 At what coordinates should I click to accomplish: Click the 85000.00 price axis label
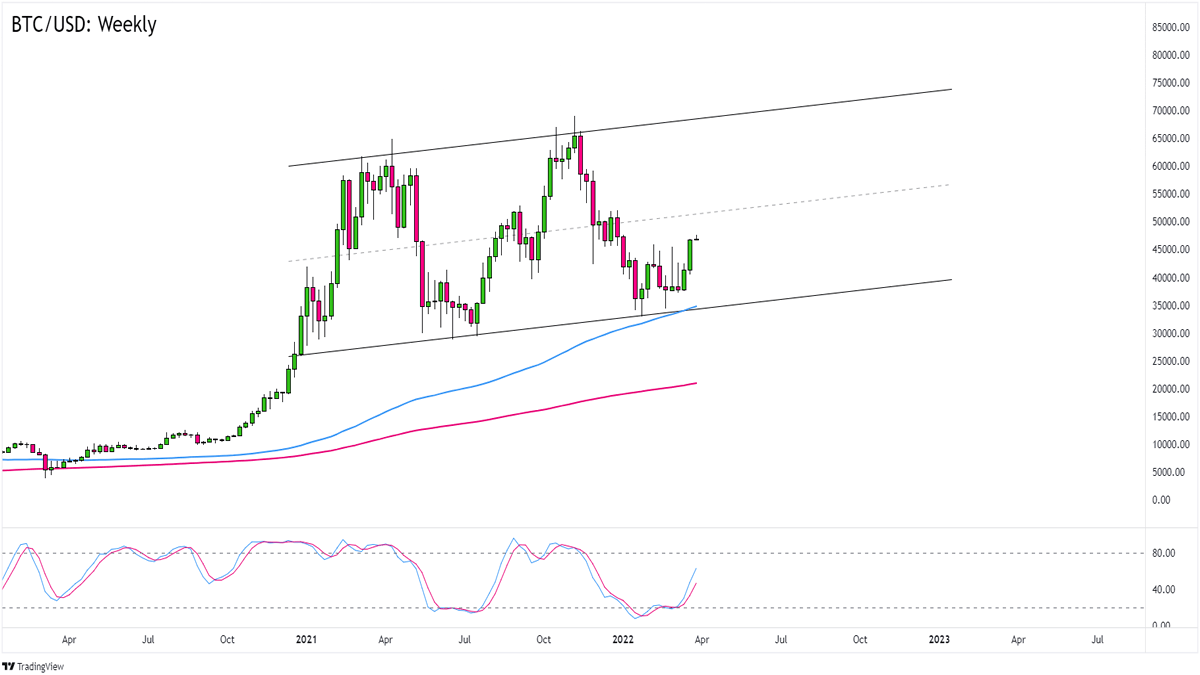click(x=1169, y=27)
